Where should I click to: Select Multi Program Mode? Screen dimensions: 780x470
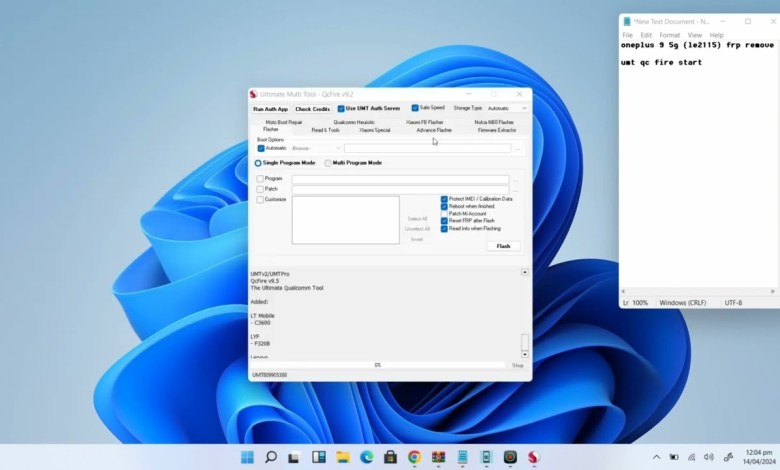[328, 163]
